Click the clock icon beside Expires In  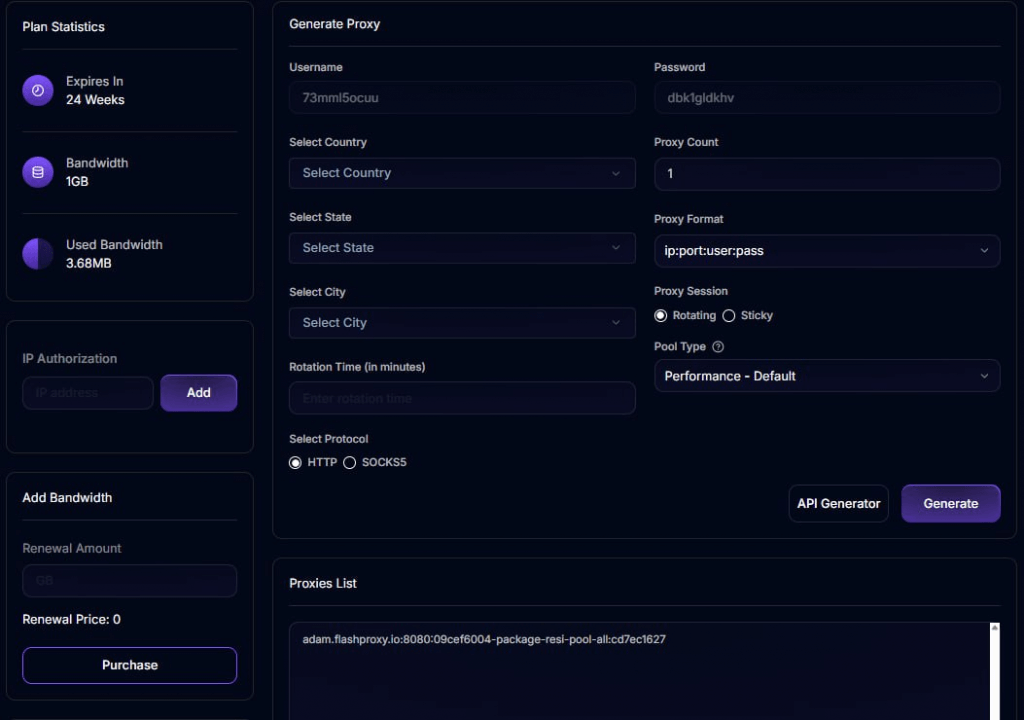pos(38,90)
